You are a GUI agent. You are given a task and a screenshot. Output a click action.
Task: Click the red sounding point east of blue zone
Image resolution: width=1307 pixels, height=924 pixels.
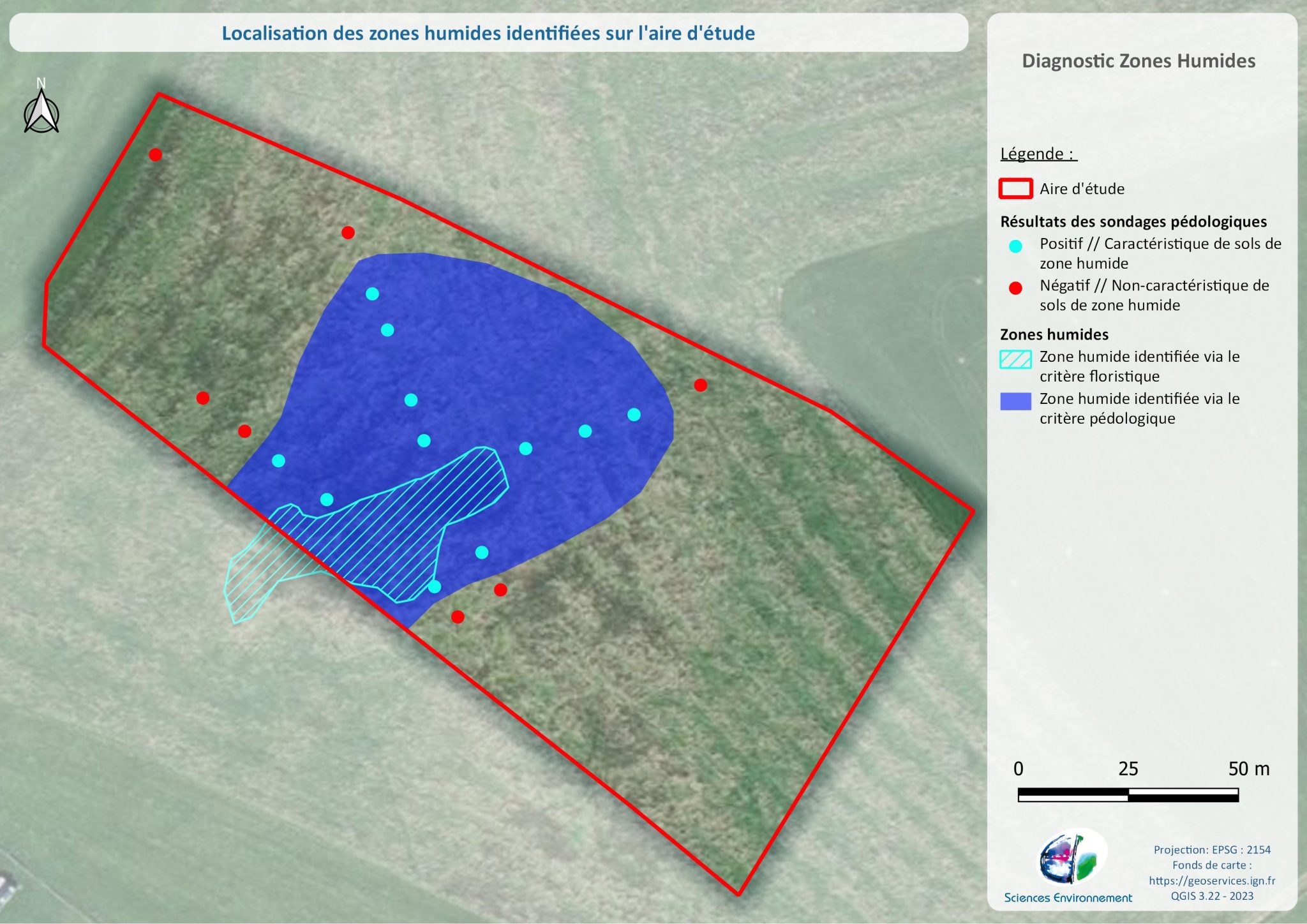coord(700,385)
